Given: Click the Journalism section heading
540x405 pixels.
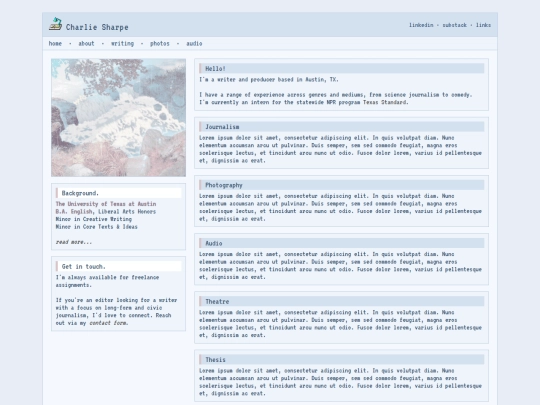Looking at the screenshot, I should coord(341,127).
